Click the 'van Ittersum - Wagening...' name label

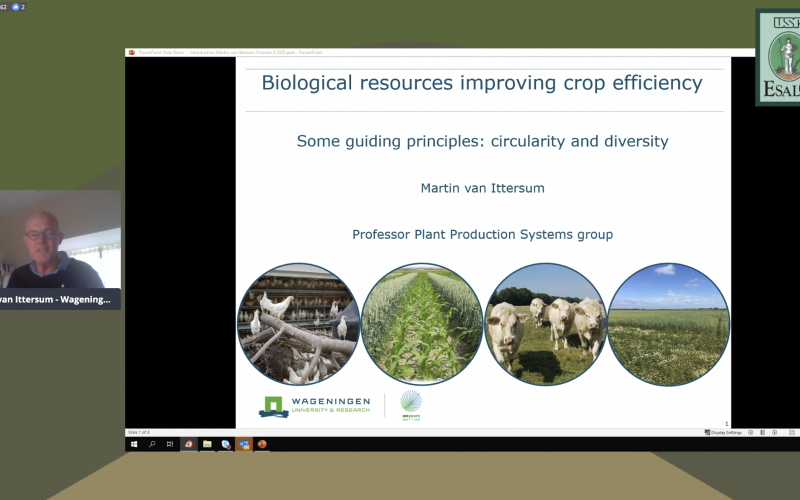tap(55, 299)
